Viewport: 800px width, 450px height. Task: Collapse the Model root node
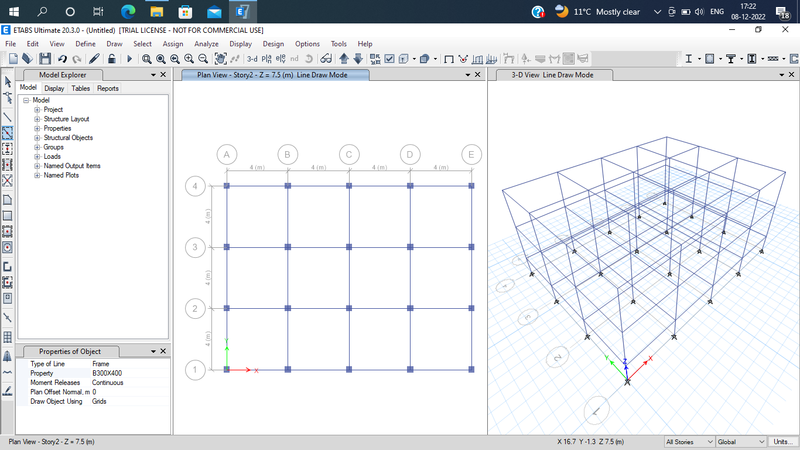tap(26, 101)
